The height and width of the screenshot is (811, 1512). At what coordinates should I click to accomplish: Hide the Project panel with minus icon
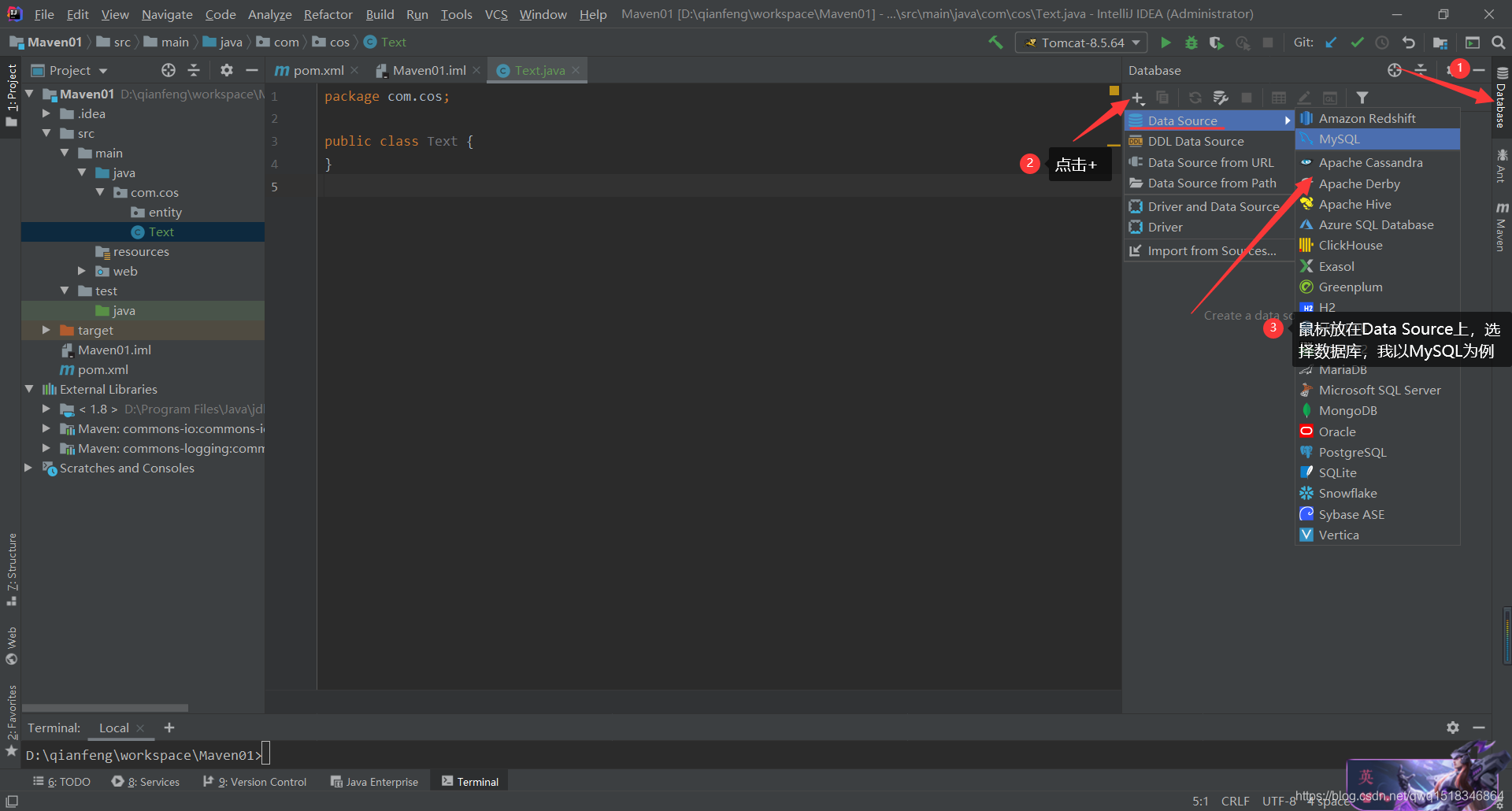click(x=252, y=70)
